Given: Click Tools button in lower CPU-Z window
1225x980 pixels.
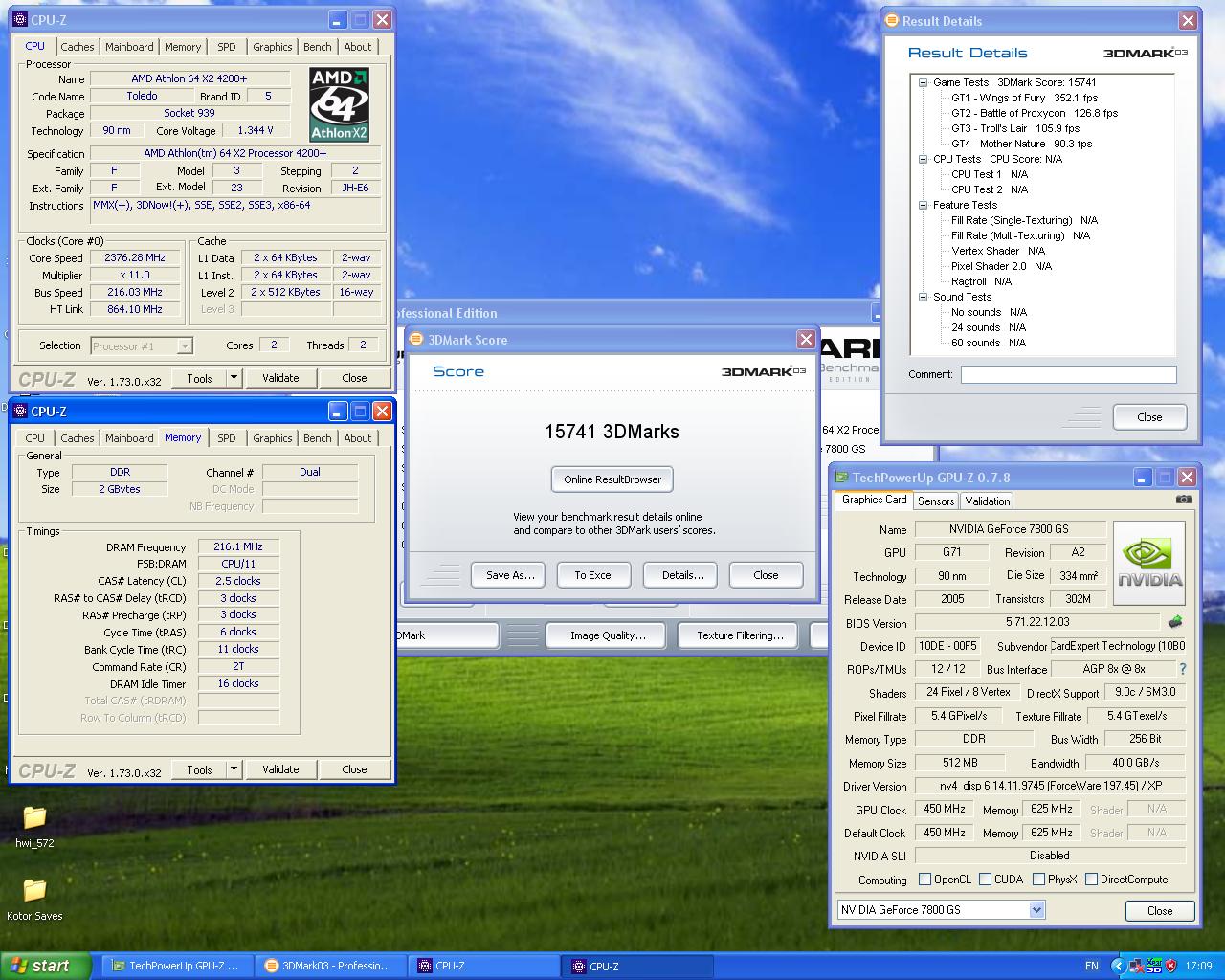Looking at the screenshot, I should pyautogui.click(x=199, y=769).
